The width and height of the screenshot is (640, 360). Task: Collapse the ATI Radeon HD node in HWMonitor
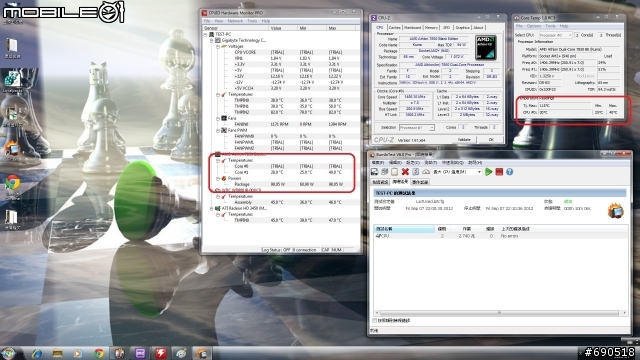pos(212,209)
